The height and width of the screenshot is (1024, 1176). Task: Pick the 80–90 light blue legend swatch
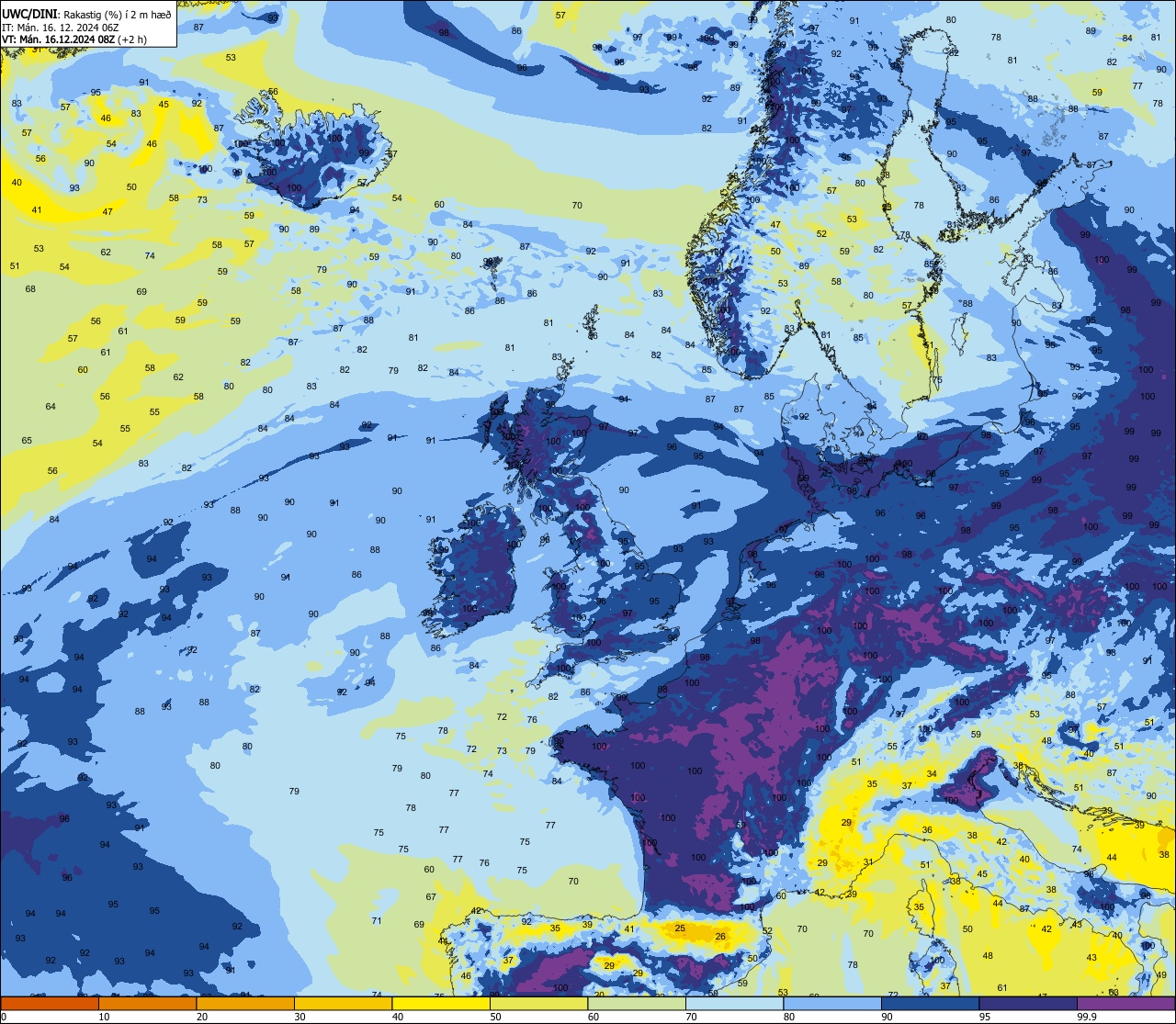point(832,1003)
